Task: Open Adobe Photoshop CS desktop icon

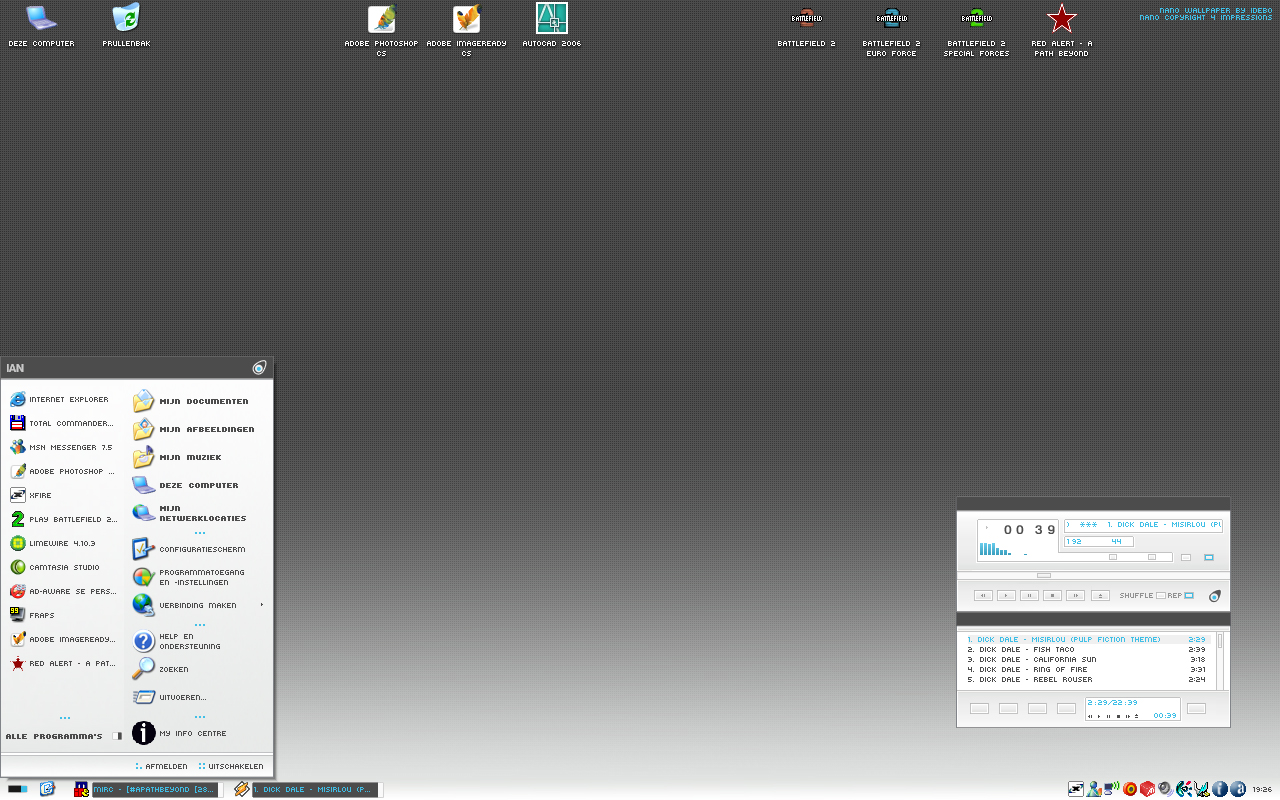Action: 381,20
